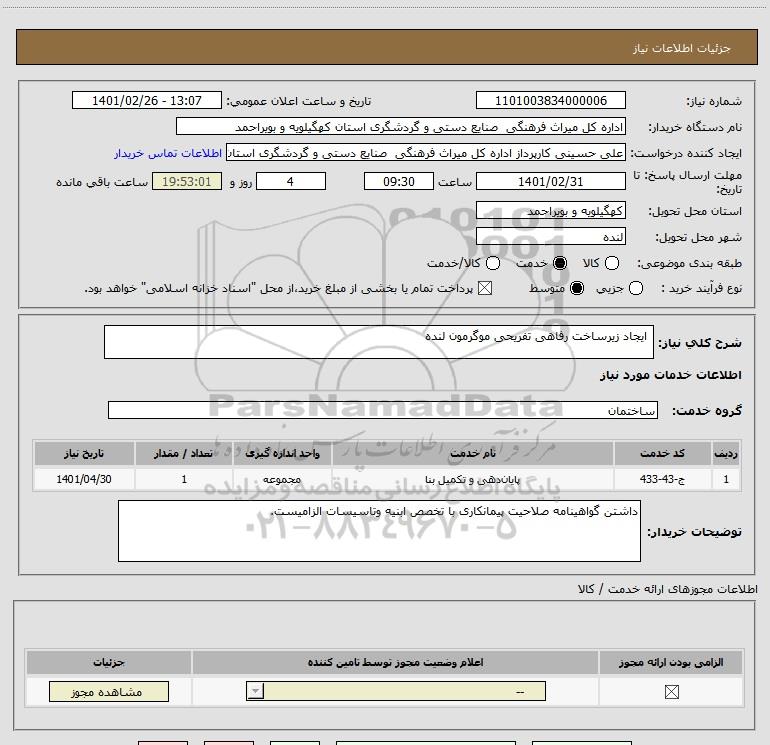Image resolution: width=770 pixels, height=745 pixels.
Task: Click the buyer notes text area
Action: point(379,531)
